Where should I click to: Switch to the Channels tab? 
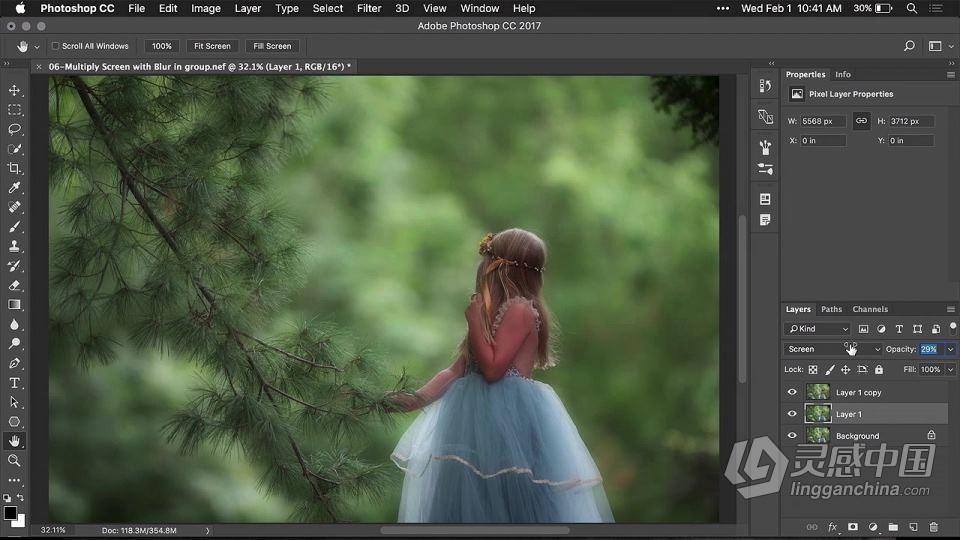[x=870, y=309]
